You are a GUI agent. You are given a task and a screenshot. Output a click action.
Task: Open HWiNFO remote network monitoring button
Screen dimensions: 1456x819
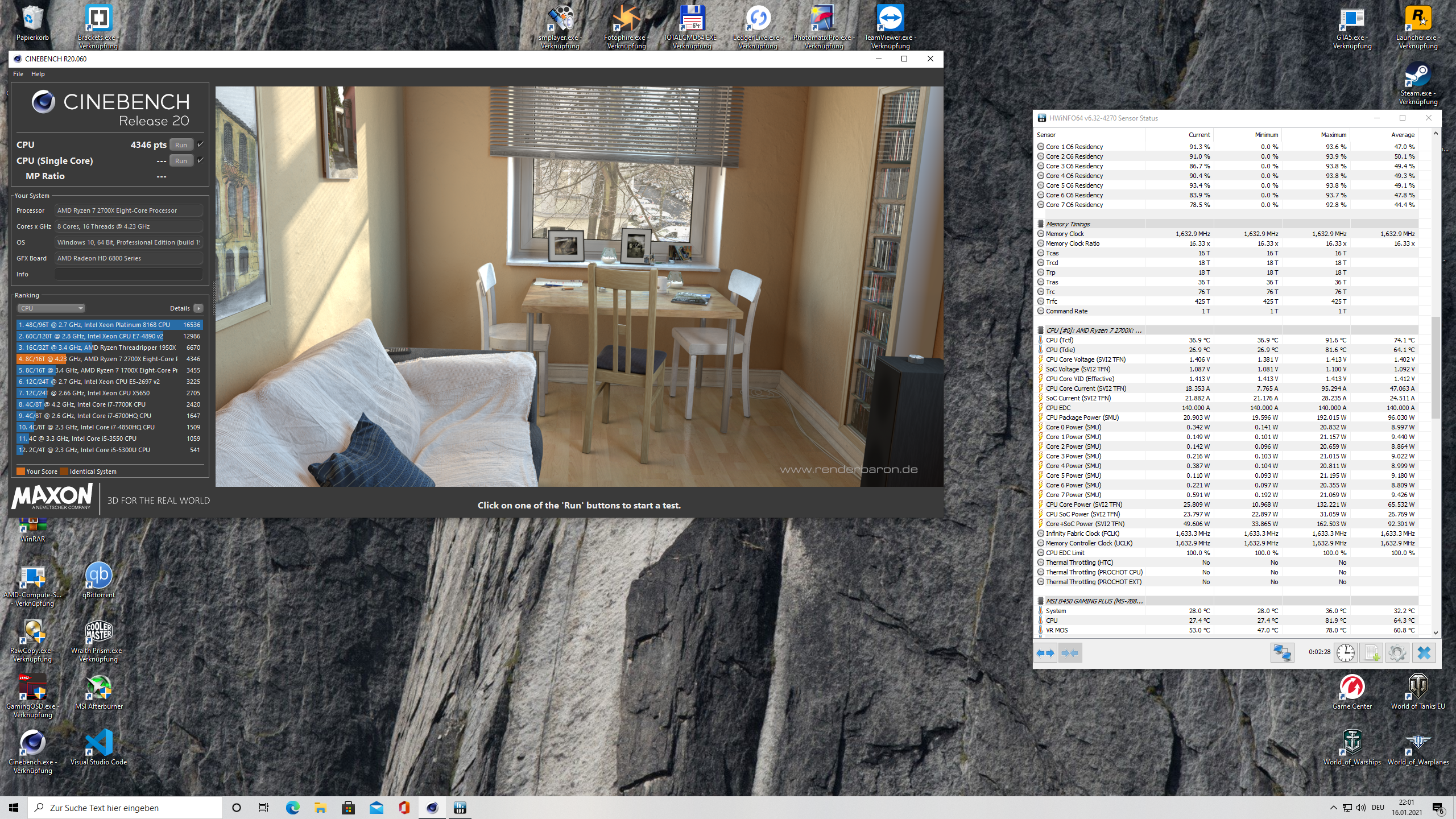[1282, 653]
